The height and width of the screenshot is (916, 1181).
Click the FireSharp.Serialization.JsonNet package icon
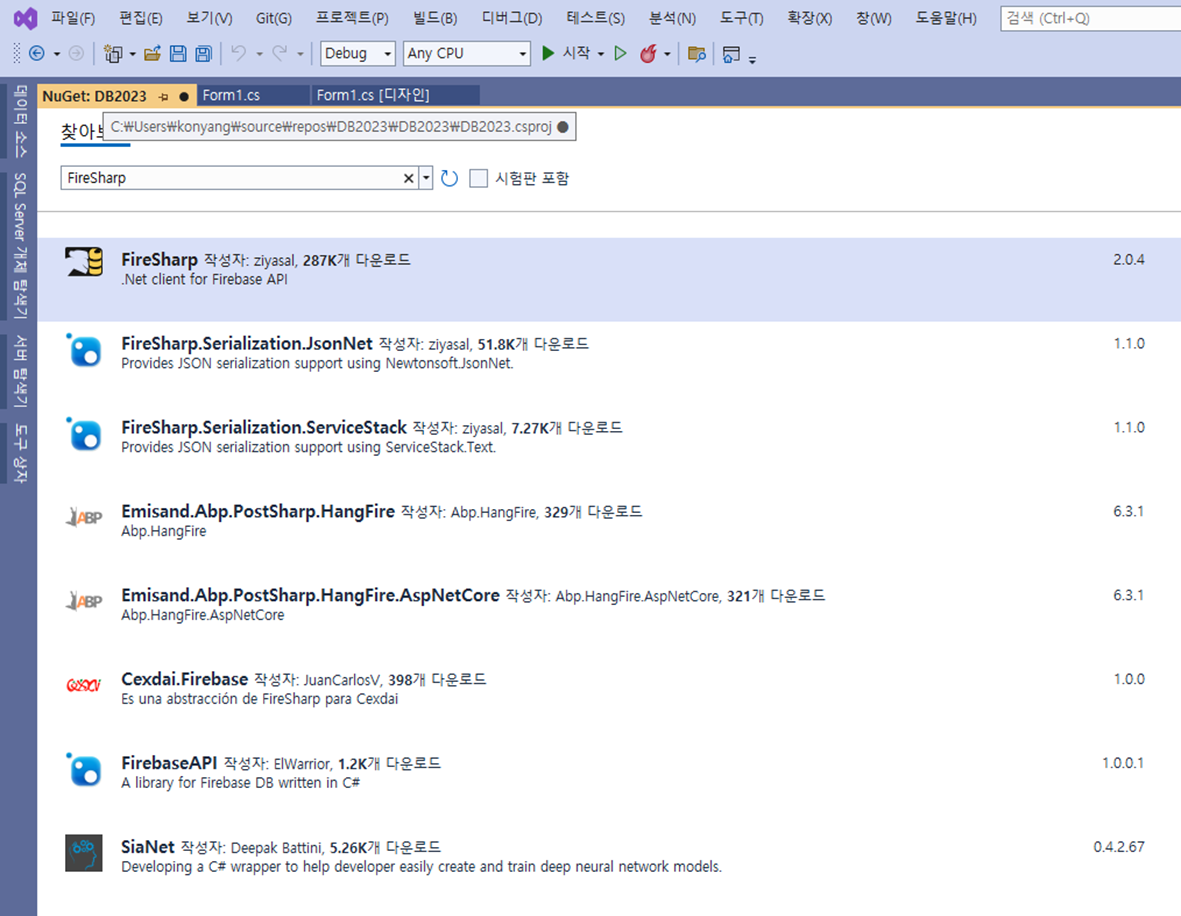pos(84,350)
